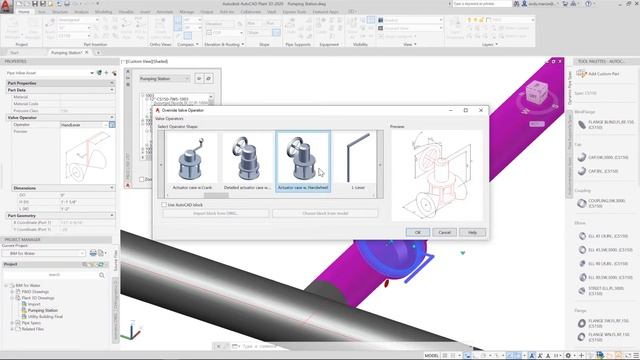The height and width of the screenshot is (360, 640).
Task: Click the user account sign-in icon
Action: [x=524, y=4]
